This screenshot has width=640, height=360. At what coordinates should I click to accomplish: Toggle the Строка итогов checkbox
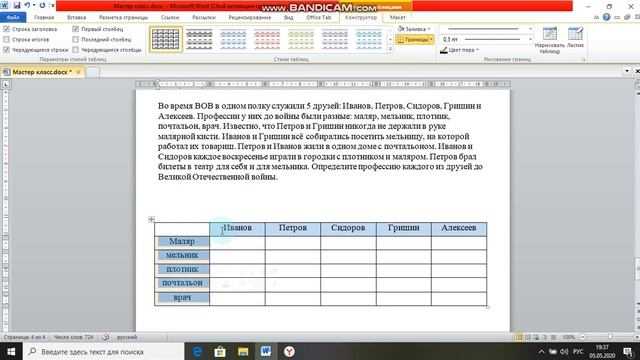(6, 39)
